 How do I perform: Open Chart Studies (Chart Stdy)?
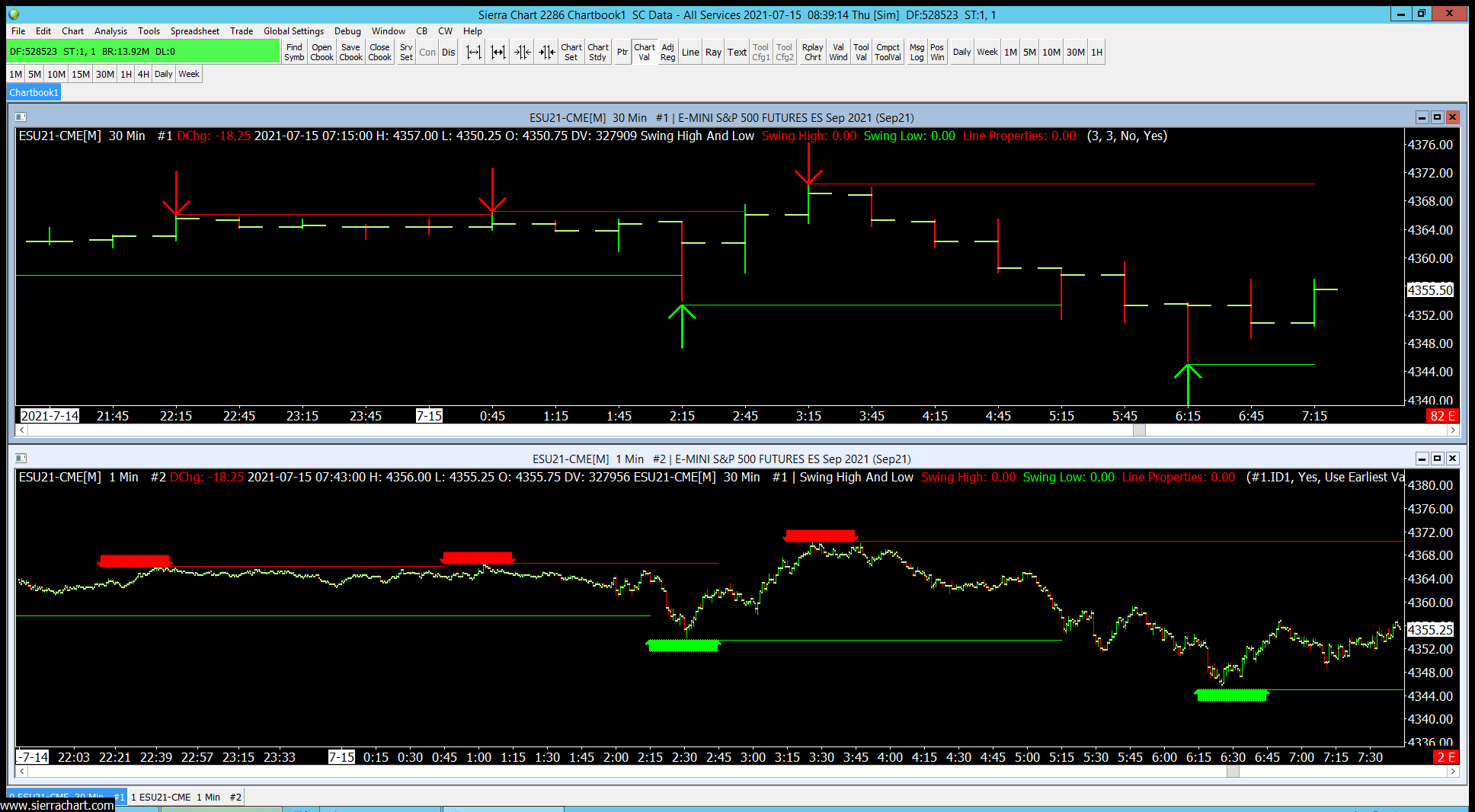[598, 52]
